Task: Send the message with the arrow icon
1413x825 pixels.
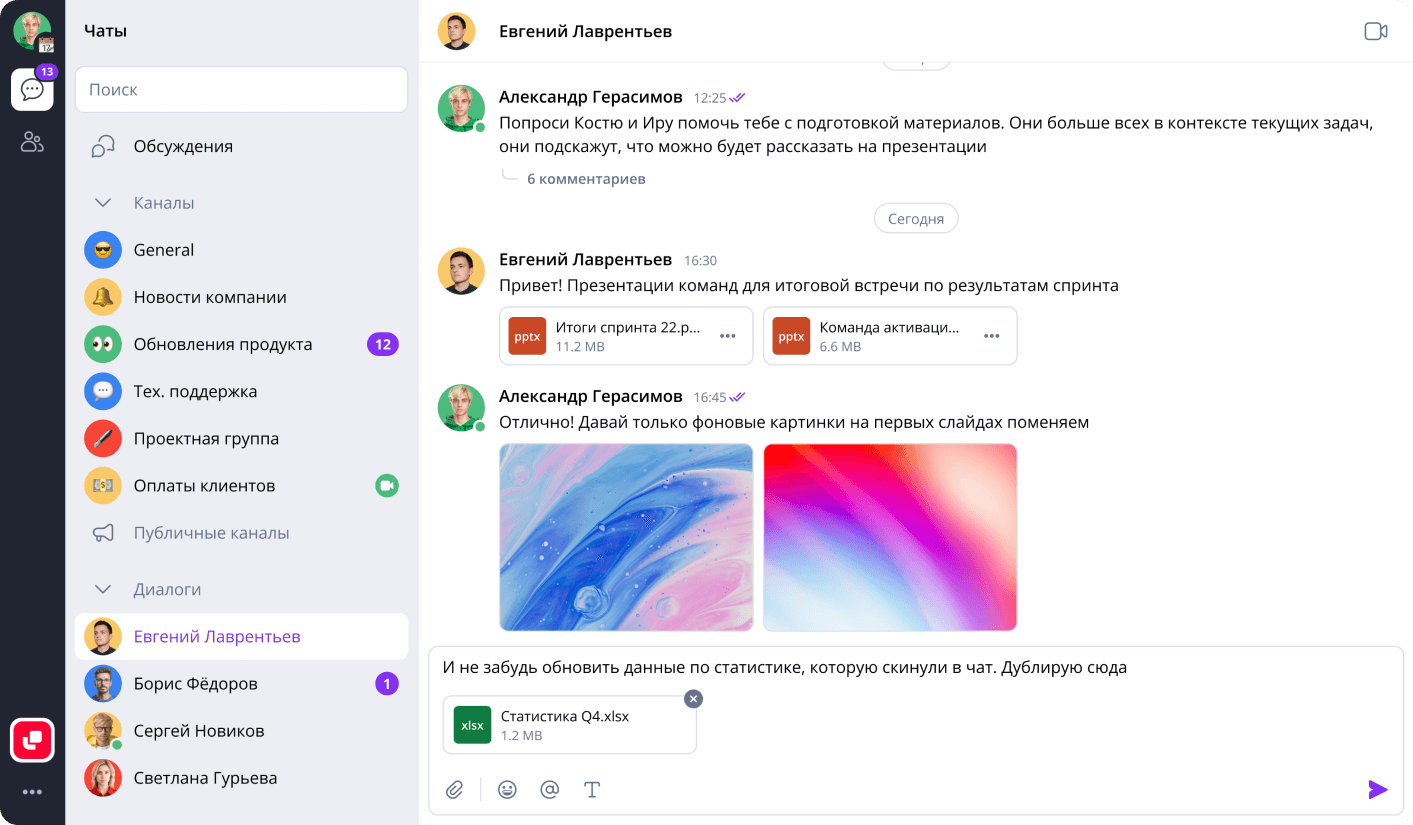Action: 1378,790
